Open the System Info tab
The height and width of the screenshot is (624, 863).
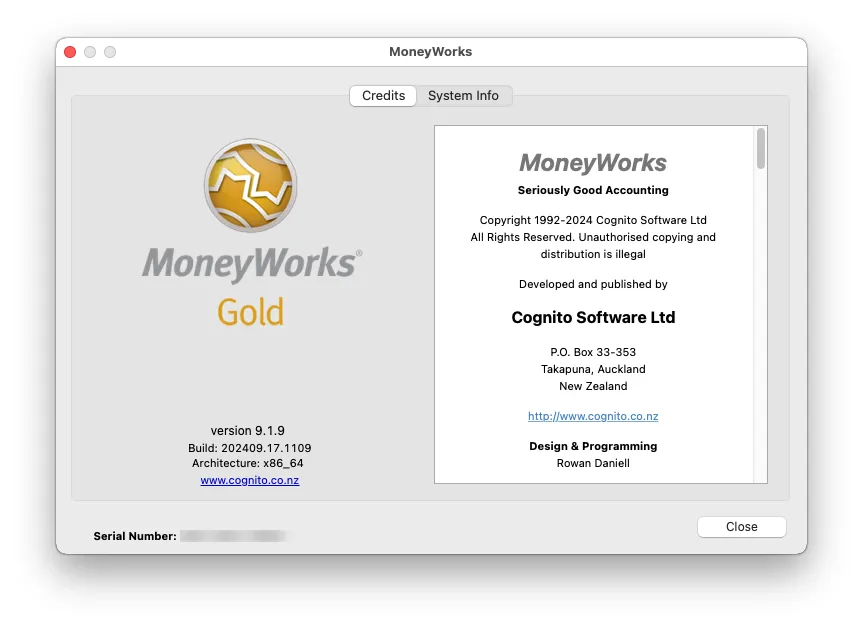463,96
